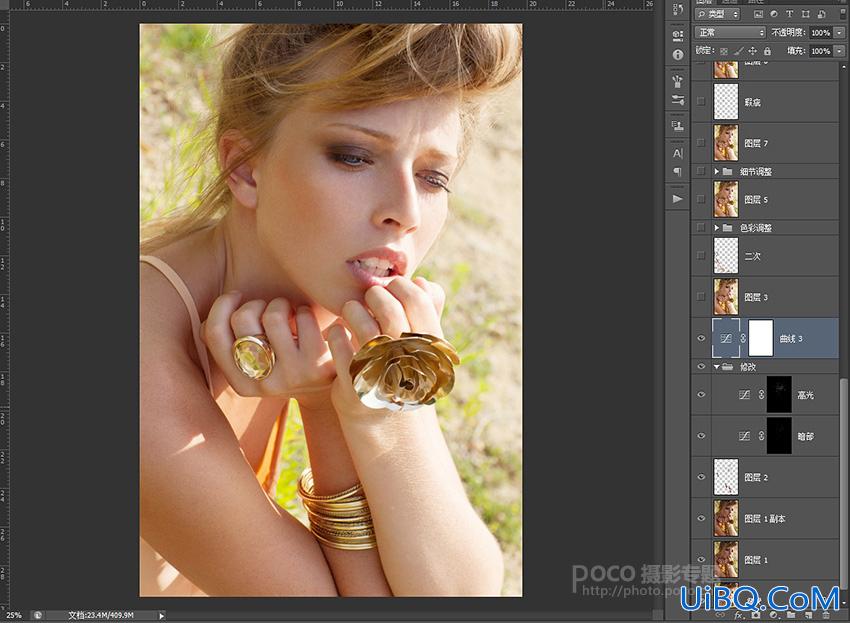The image size is (850, 623).
Task: Hide the 高光 layer
Action: click(701, 395)
